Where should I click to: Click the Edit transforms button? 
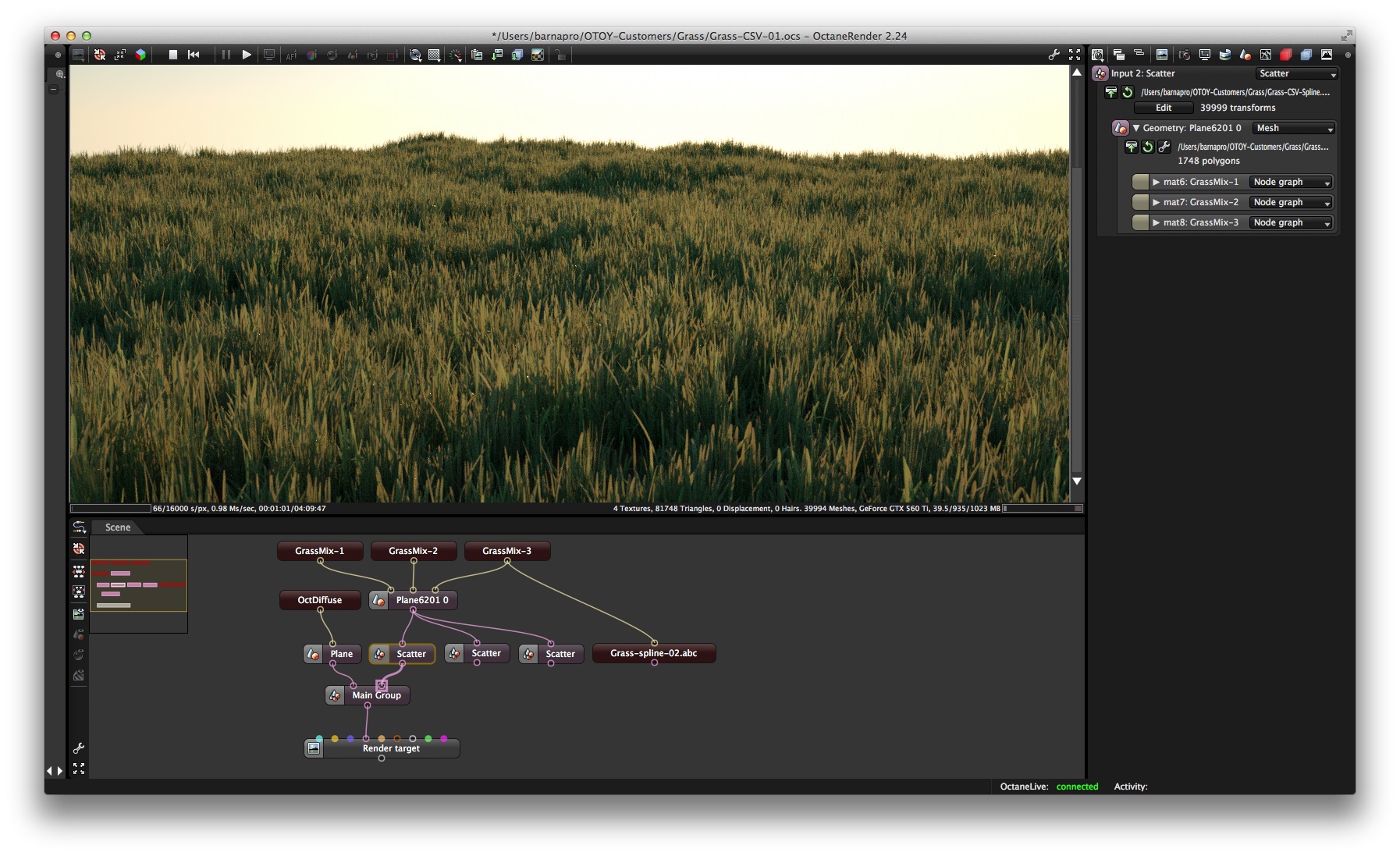click(x=1164, y=108)
